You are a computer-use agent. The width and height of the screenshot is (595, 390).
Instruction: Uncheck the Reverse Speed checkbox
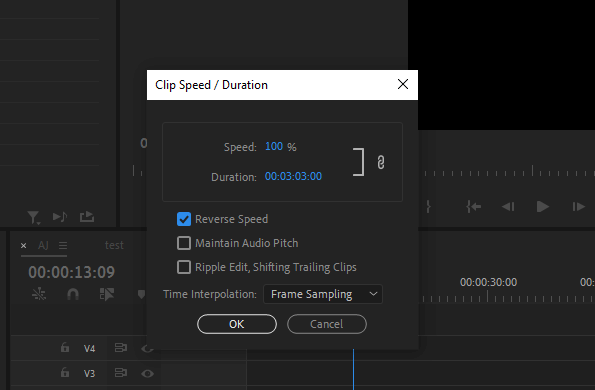click(x=184, y=219)
